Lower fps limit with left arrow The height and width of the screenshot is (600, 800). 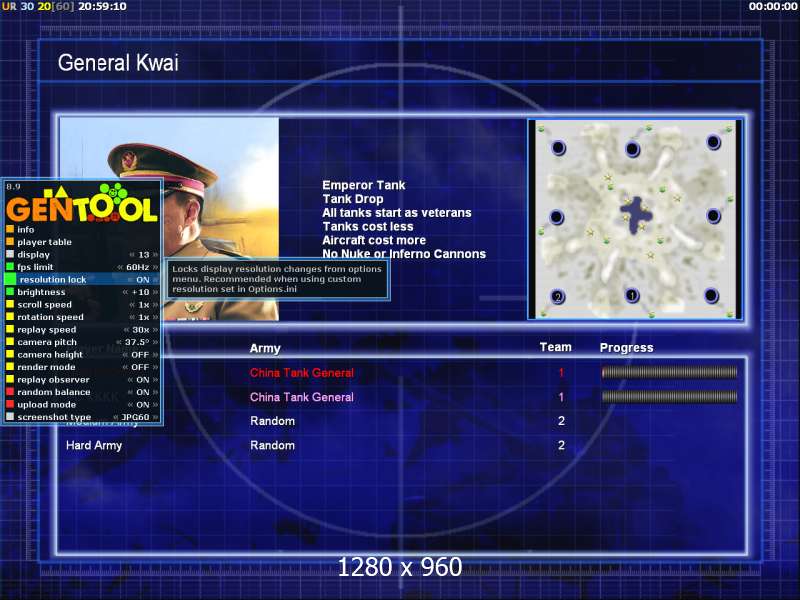point(120,267)
